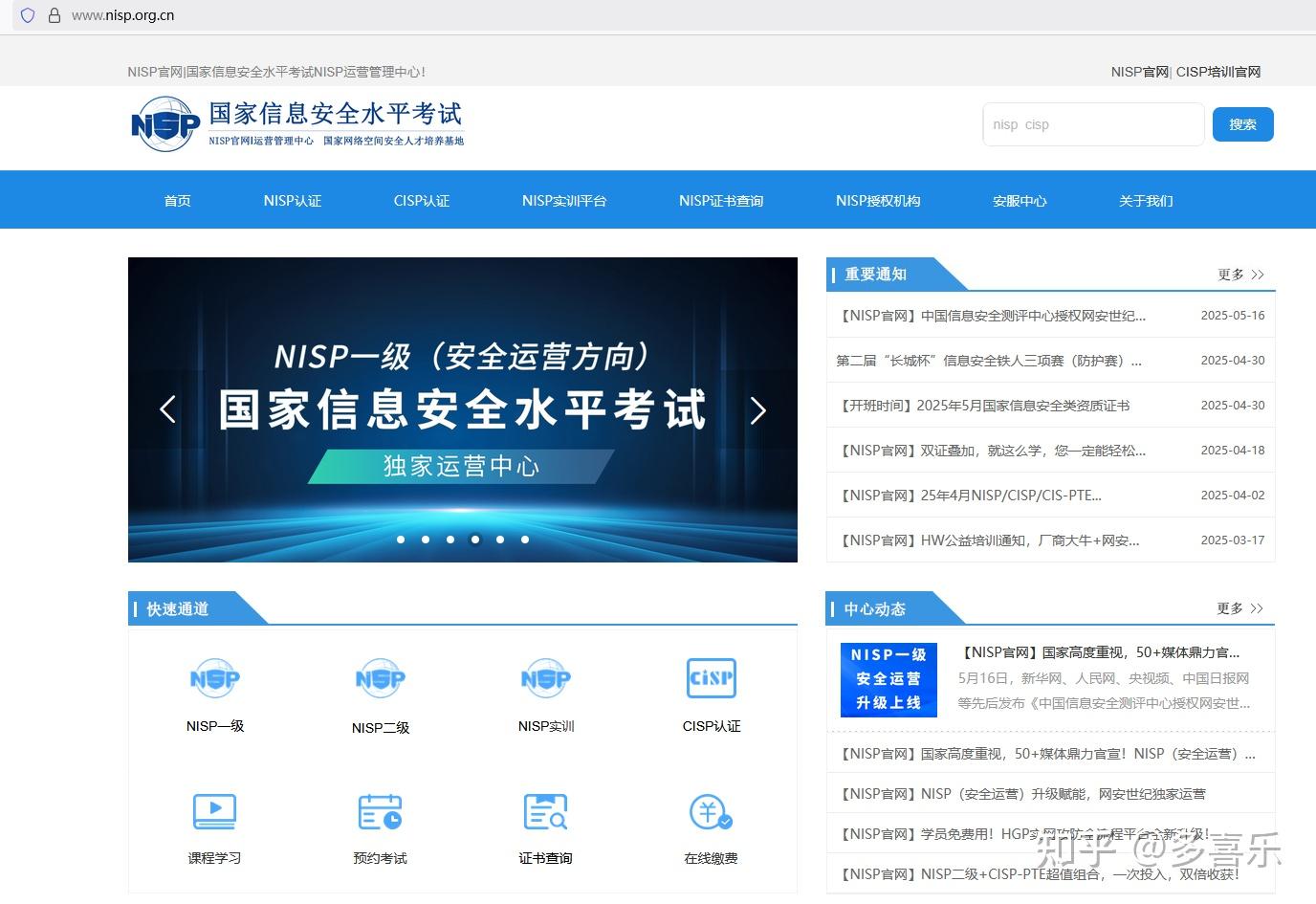
Task: Expand 更多 in 重要通知 section
Action: [x=1240, y=275]
